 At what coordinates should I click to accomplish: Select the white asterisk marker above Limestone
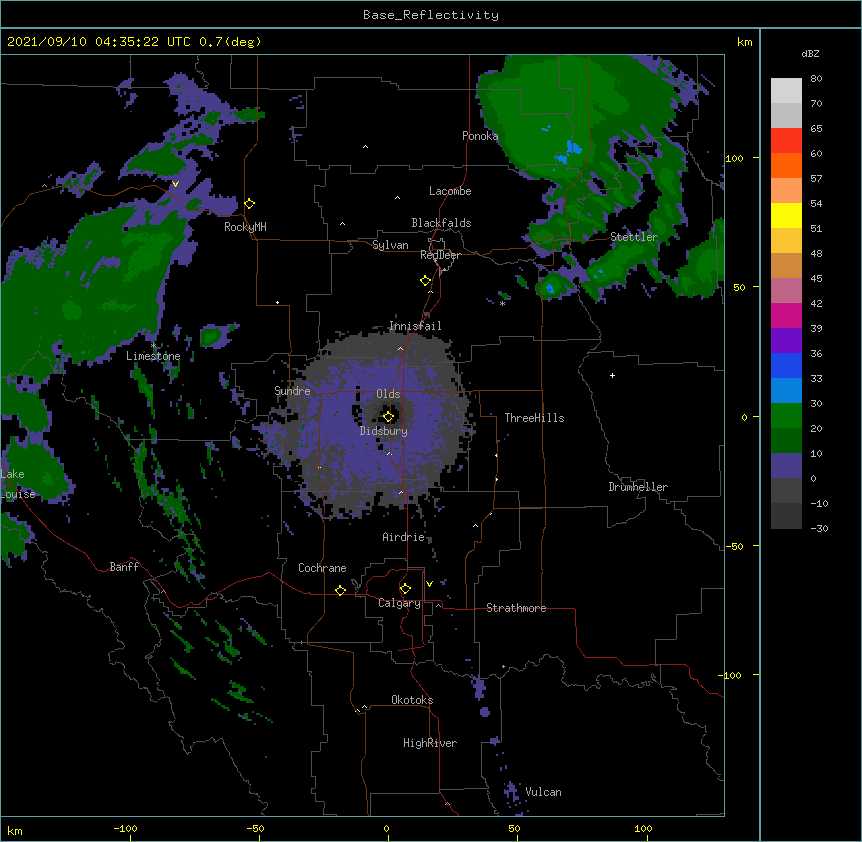point(153,345)
